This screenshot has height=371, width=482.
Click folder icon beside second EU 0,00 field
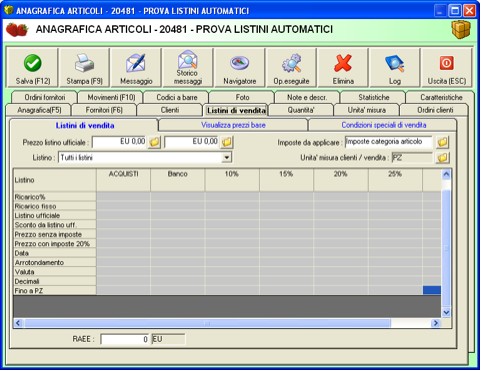[227, 142]
